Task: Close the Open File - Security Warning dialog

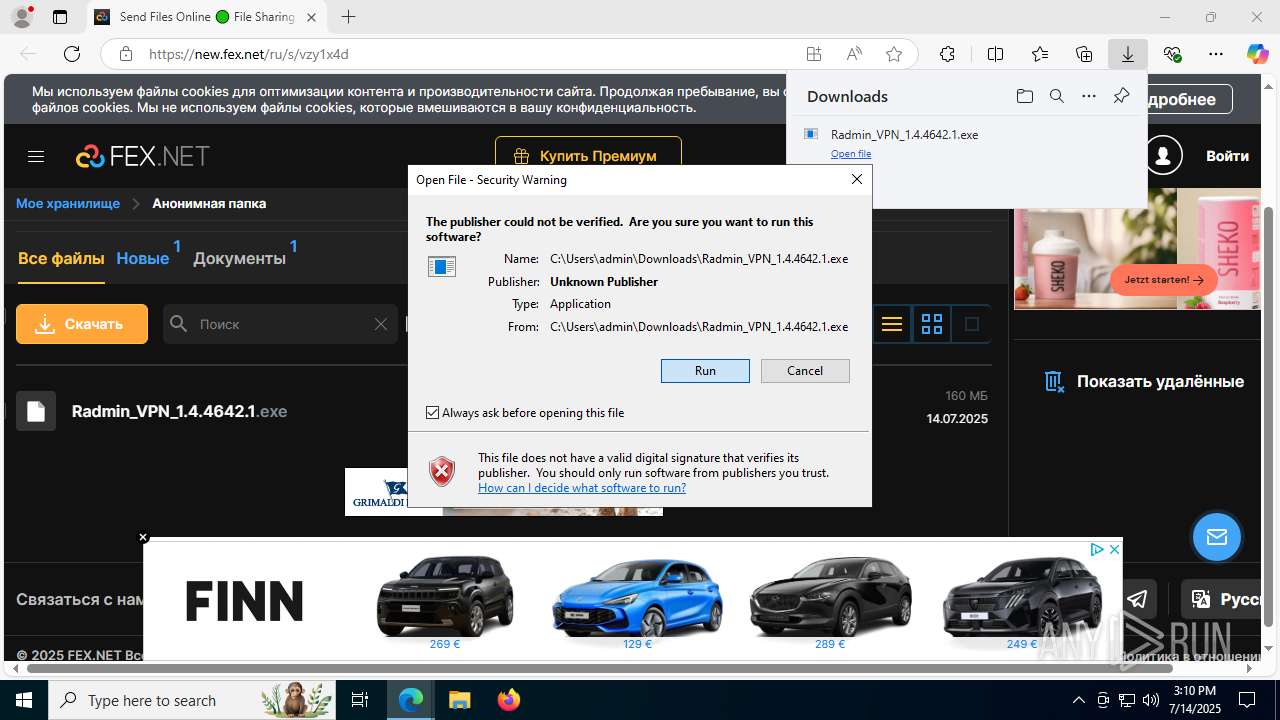Action: click(856, 180)
